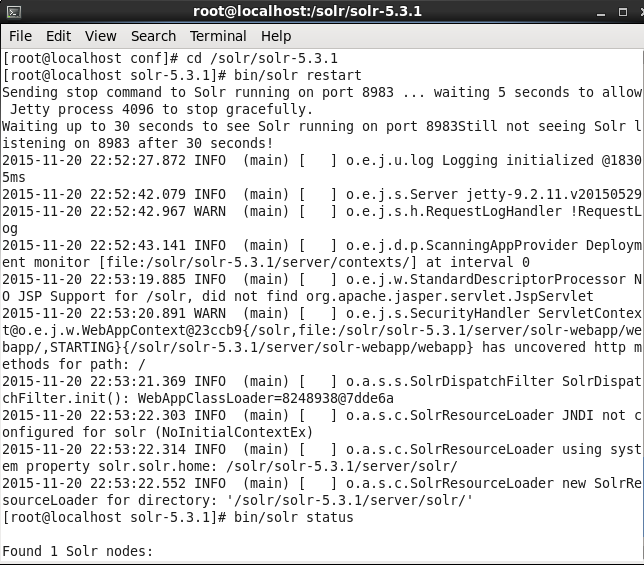Open the Terminal menu
This screenshot has height=565, width=644.
click(218, 36)
